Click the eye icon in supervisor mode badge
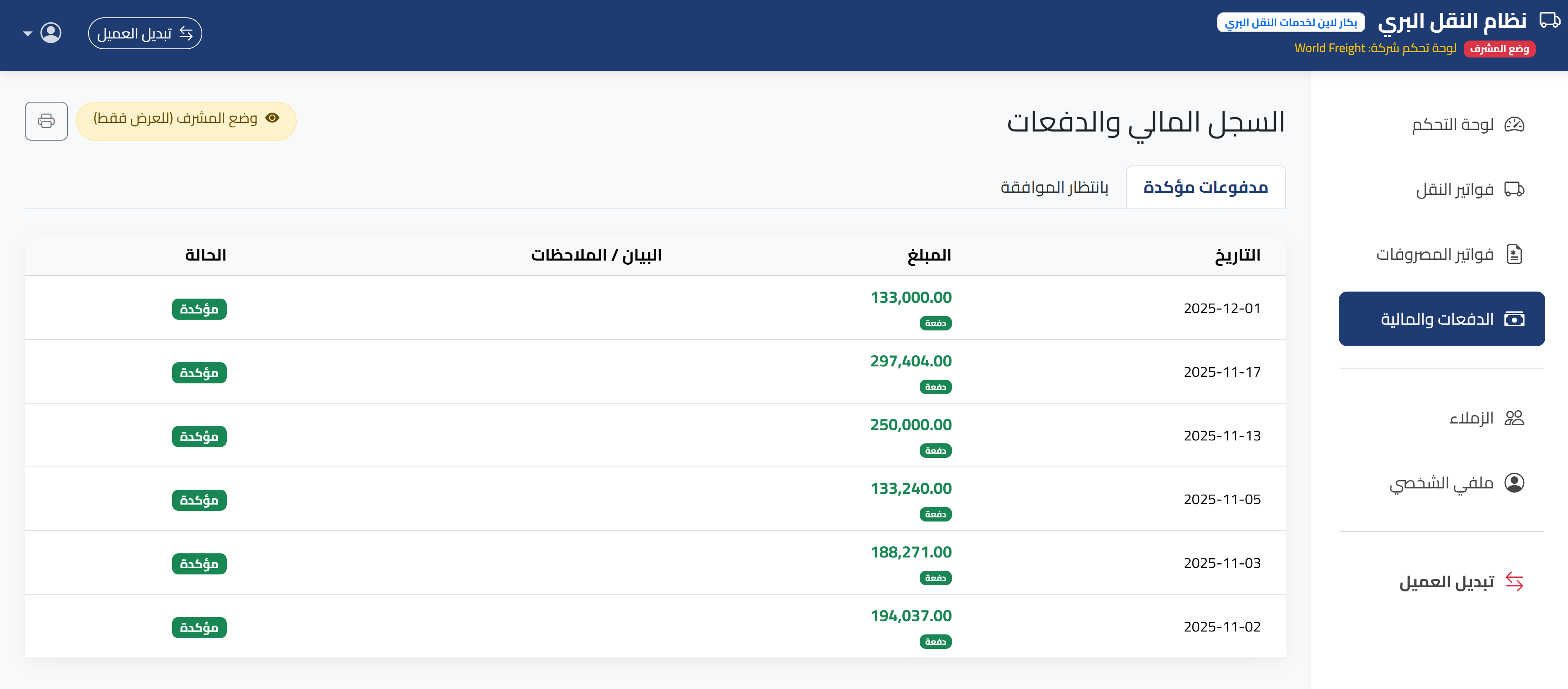Screen dimensions: 1568x689 pos(272,118)
